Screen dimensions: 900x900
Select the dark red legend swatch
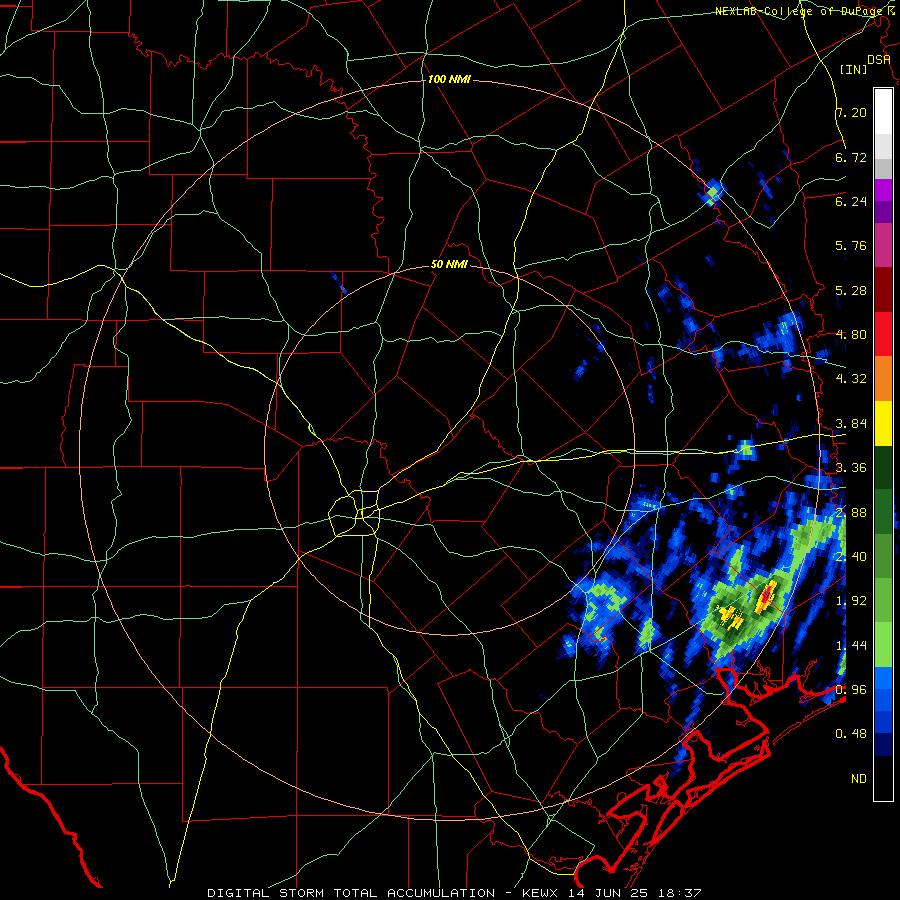[x=883, y=290]
